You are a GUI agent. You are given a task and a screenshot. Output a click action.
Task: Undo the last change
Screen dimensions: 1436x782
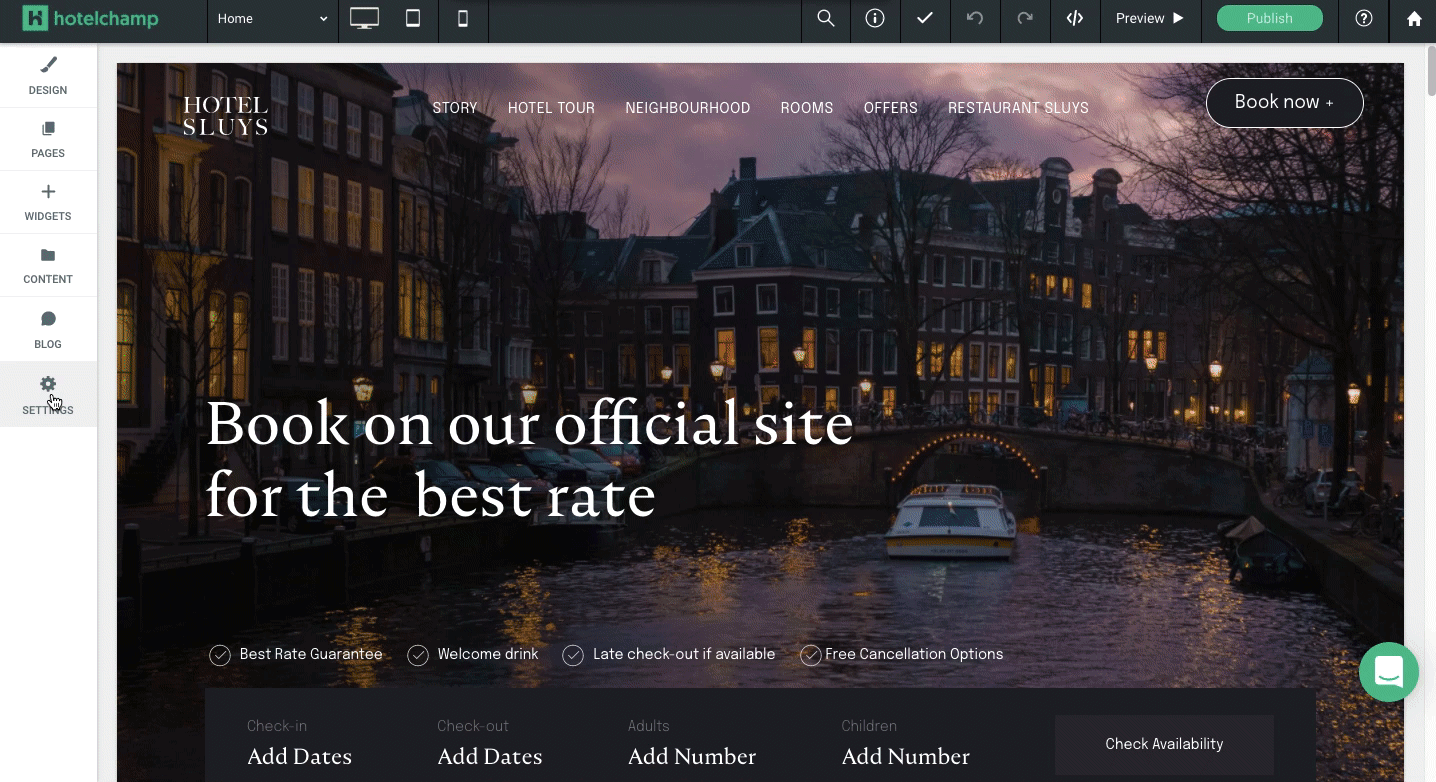point(975,18)
